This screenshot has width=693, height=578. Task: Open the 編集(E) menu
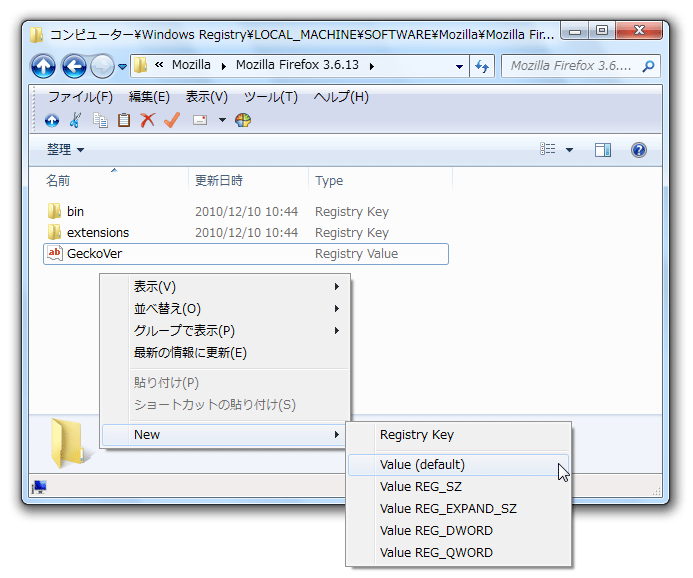click(x=149, y=96)
